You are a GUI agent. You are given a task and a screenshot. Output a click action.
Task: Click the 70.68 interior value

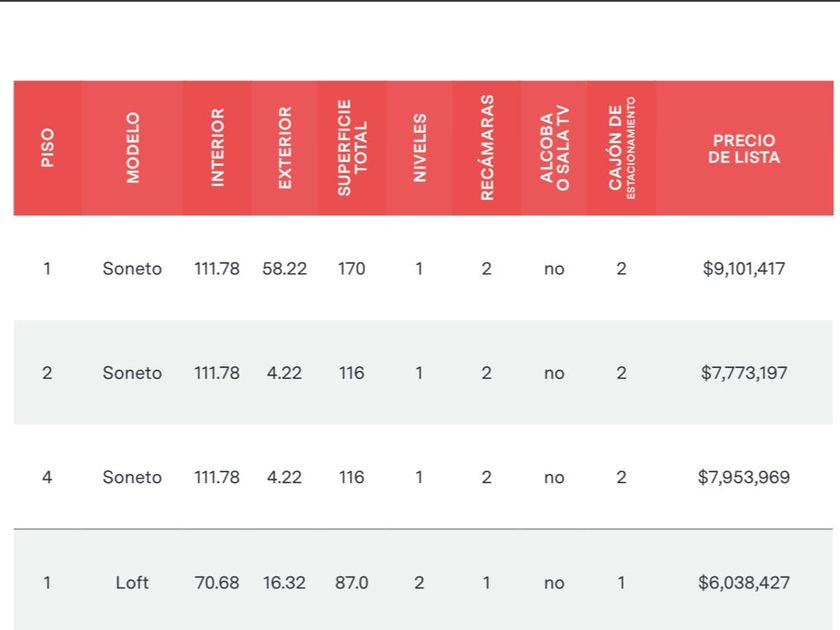(217, 582)
